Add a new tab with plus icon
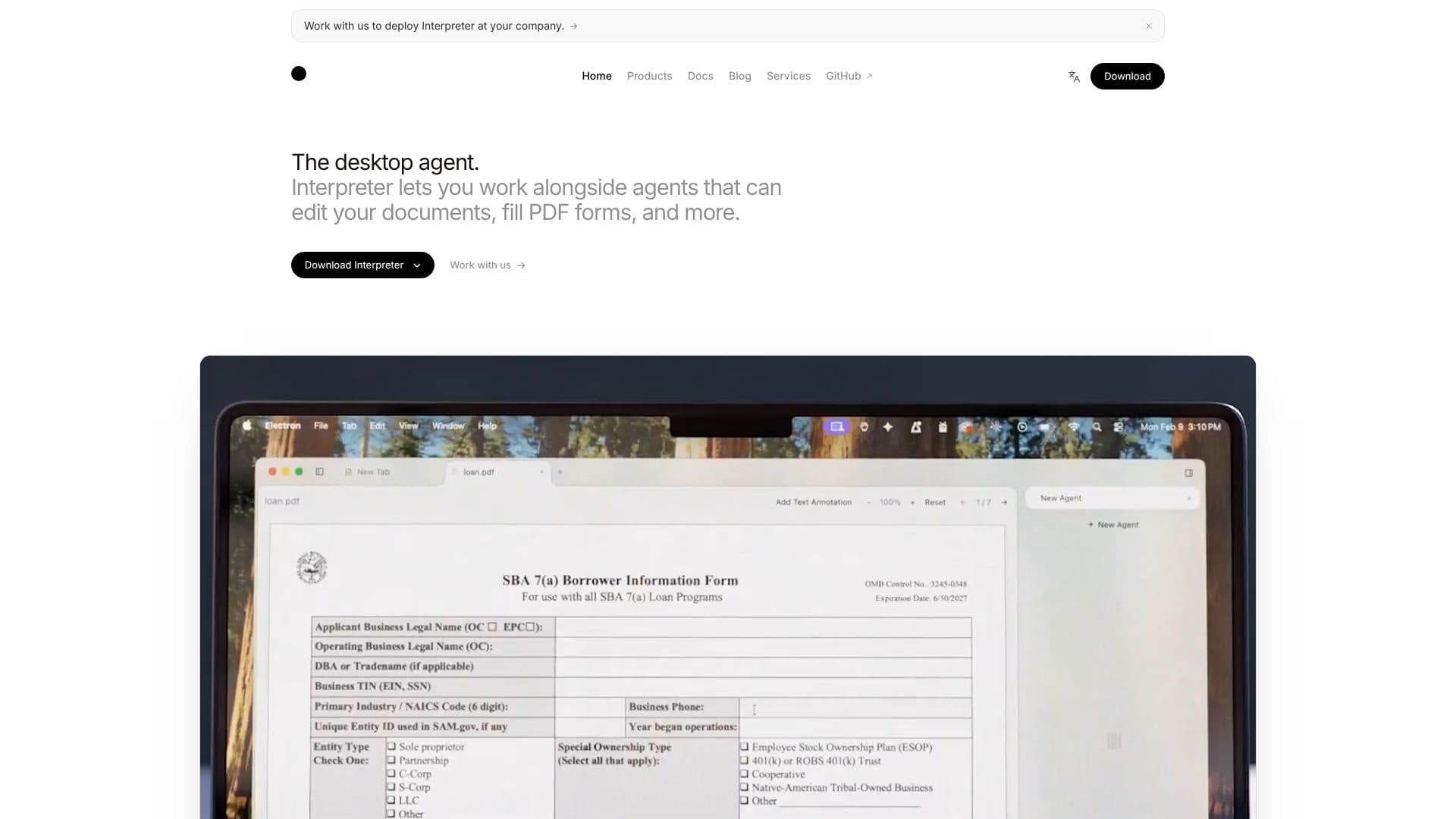The height and width of the screenshot is (819, 1456). [x=560, y=472]
